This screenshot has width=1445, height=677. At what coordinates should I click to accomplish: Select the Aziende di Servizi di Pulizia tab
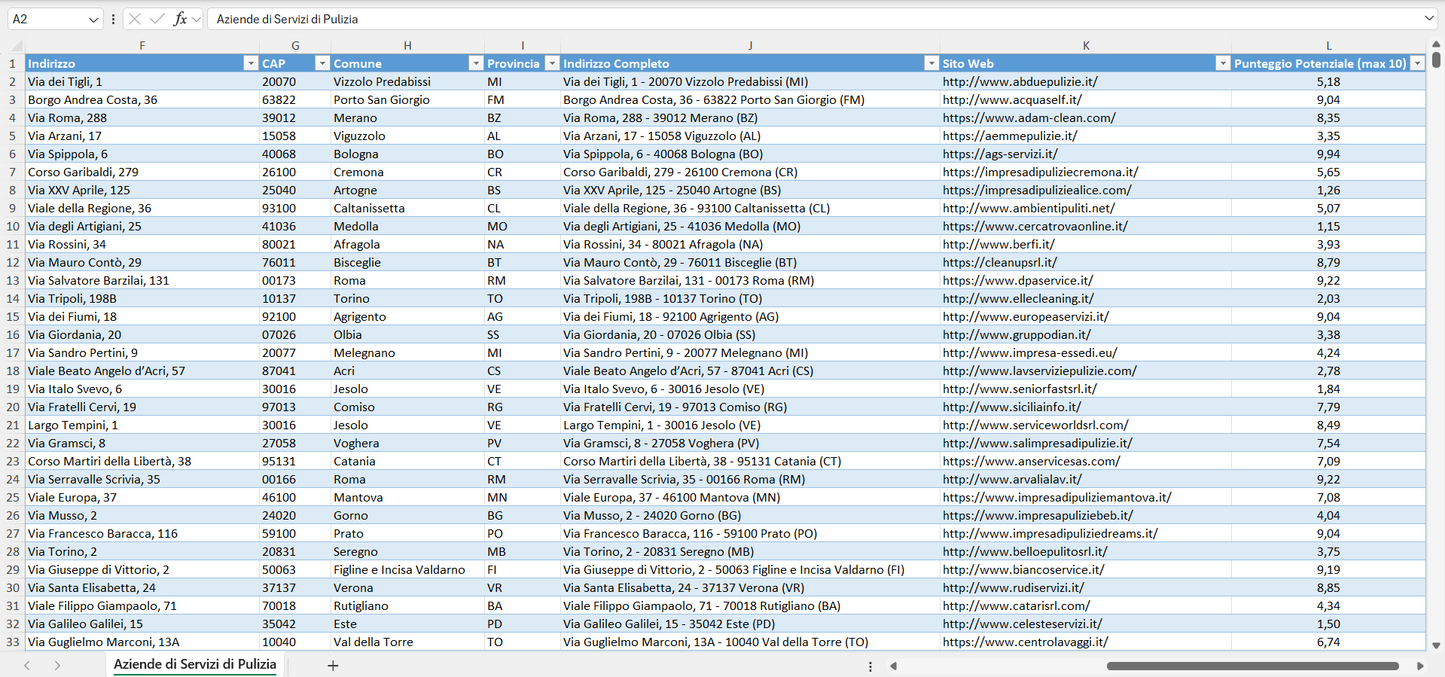point(195,665)
